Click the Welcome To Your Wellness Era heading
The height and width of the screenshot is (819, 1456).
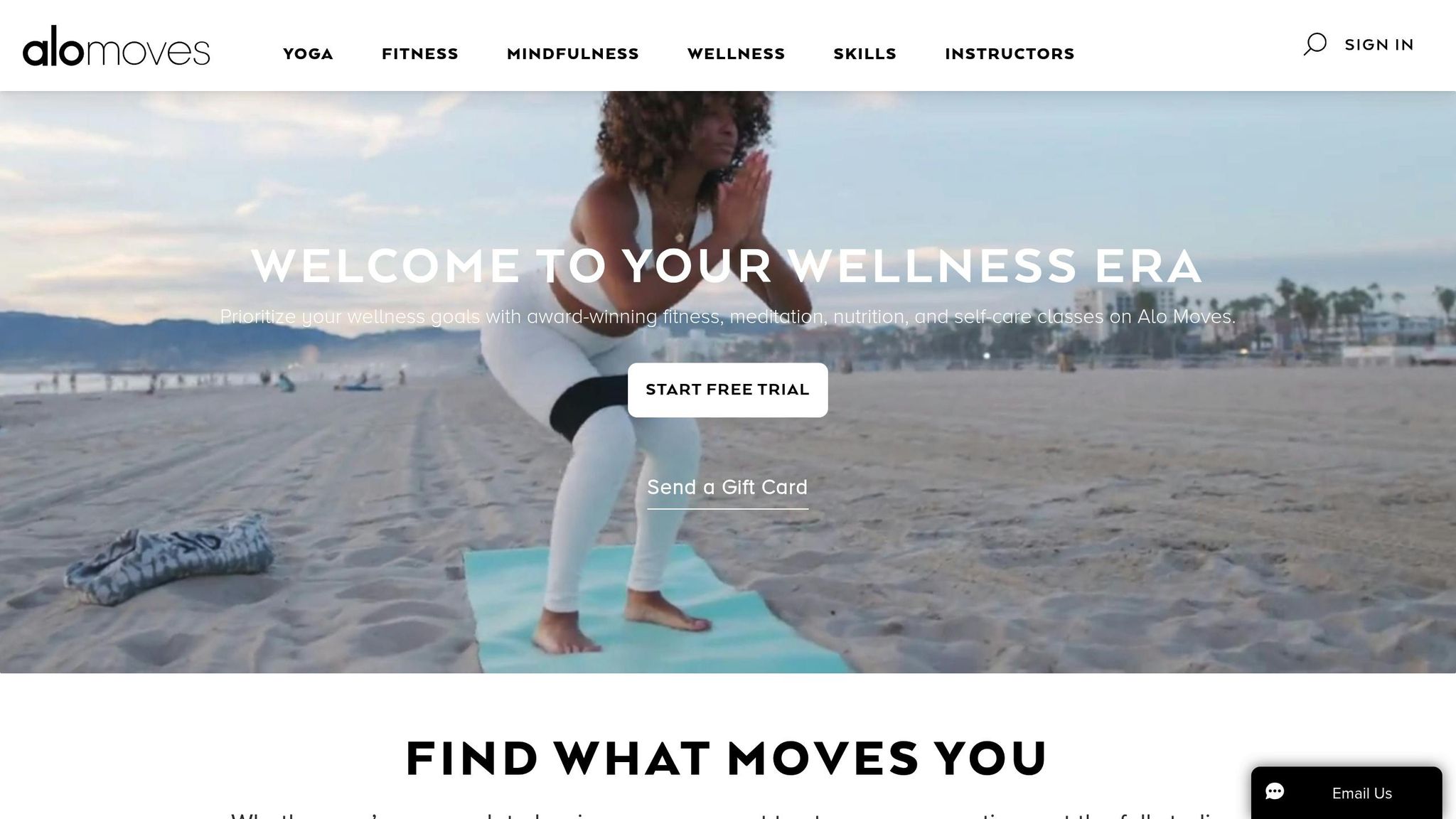click(x=727, y=266)
